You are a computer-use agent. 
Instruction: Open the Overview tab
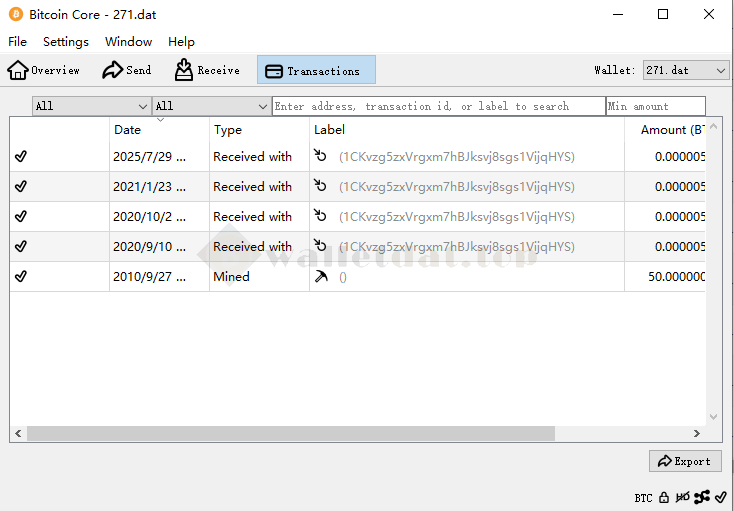pyautogui.click(x=44, y=70)
